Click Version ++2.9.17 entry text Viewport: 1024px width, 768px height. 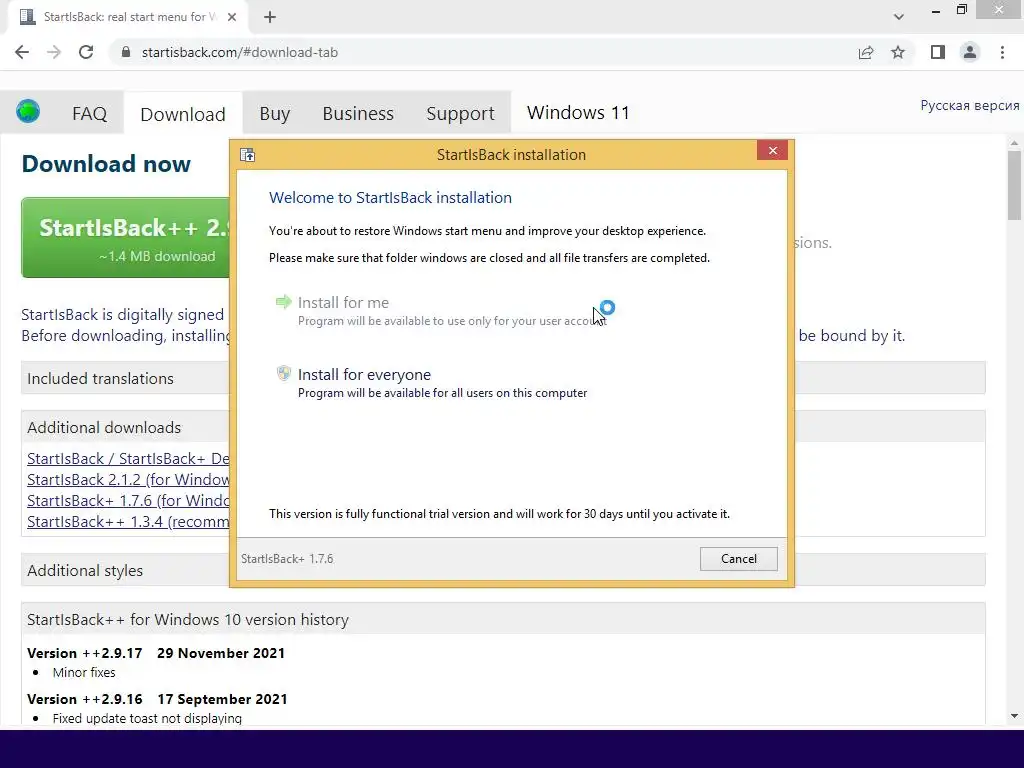click(x=156, y=653)
